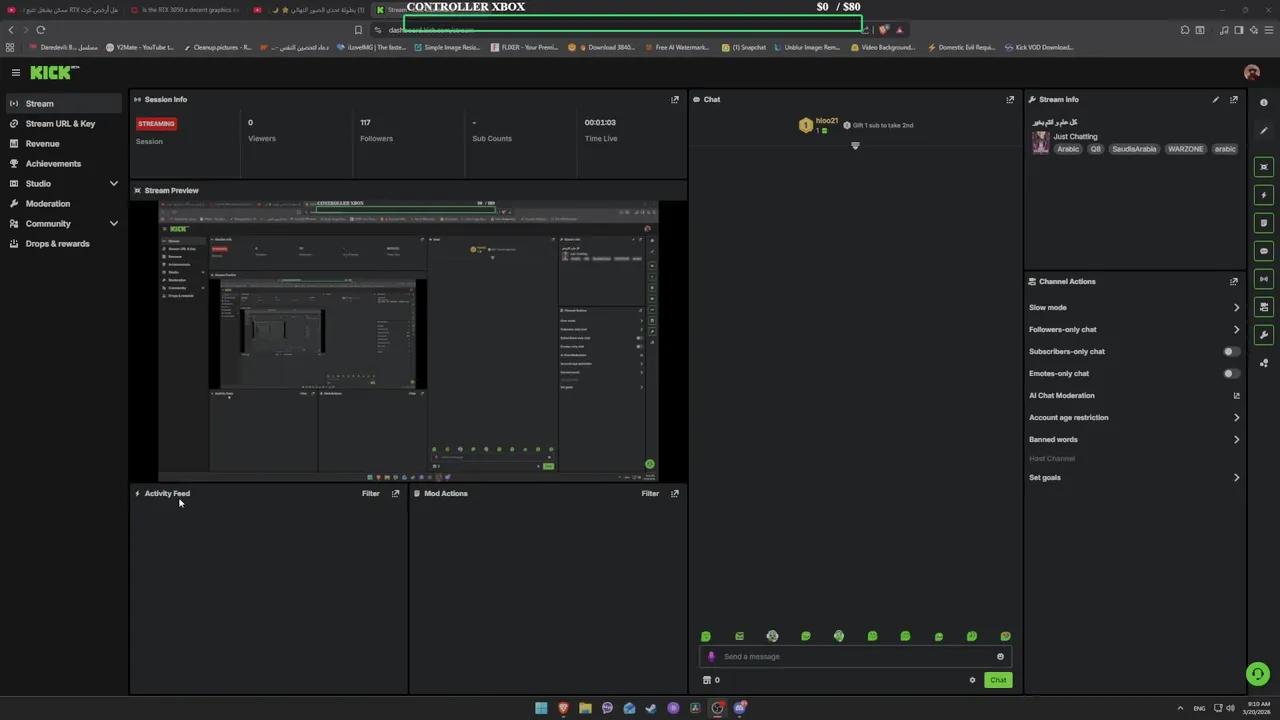Edit stream info with the pencil icon
The image size is (1280, 720).
pos(1216,99)
